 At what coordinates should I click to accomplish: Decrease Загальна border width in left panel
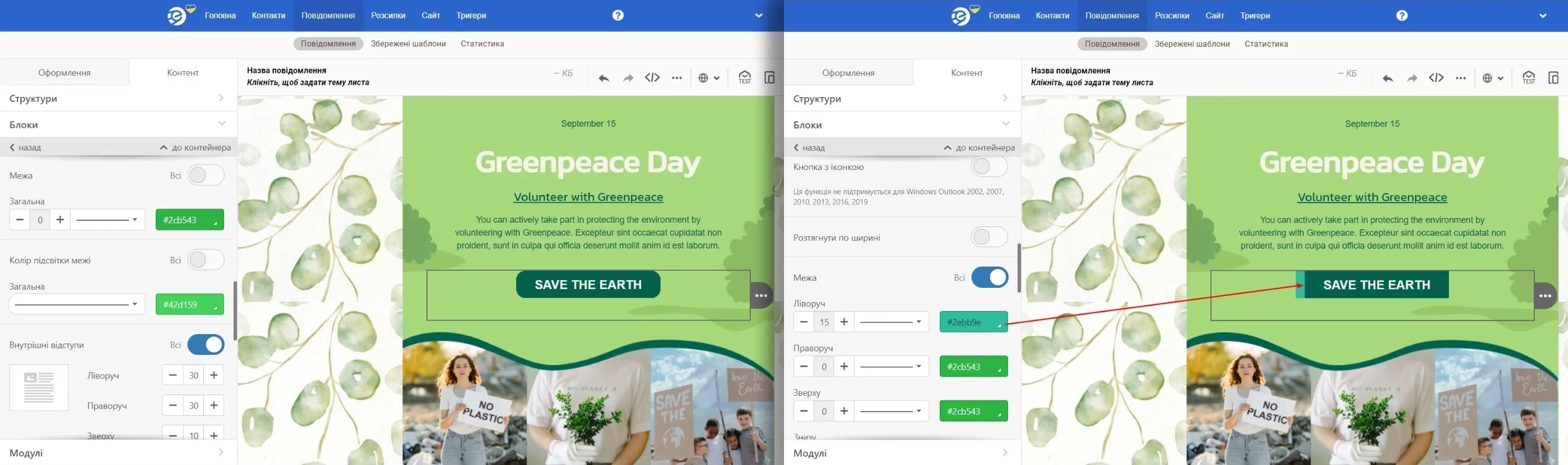[x=20, y=220]
